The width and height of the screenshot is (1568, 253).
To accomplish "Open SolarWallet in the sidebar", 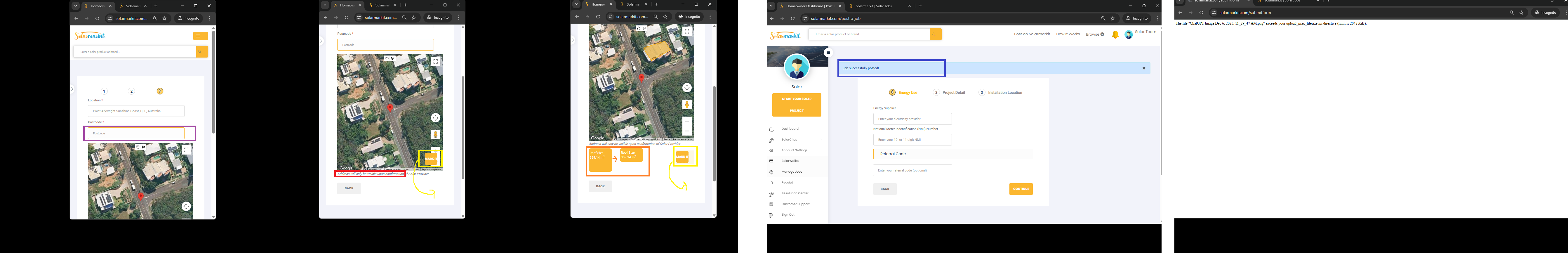I will click(790, 161).
